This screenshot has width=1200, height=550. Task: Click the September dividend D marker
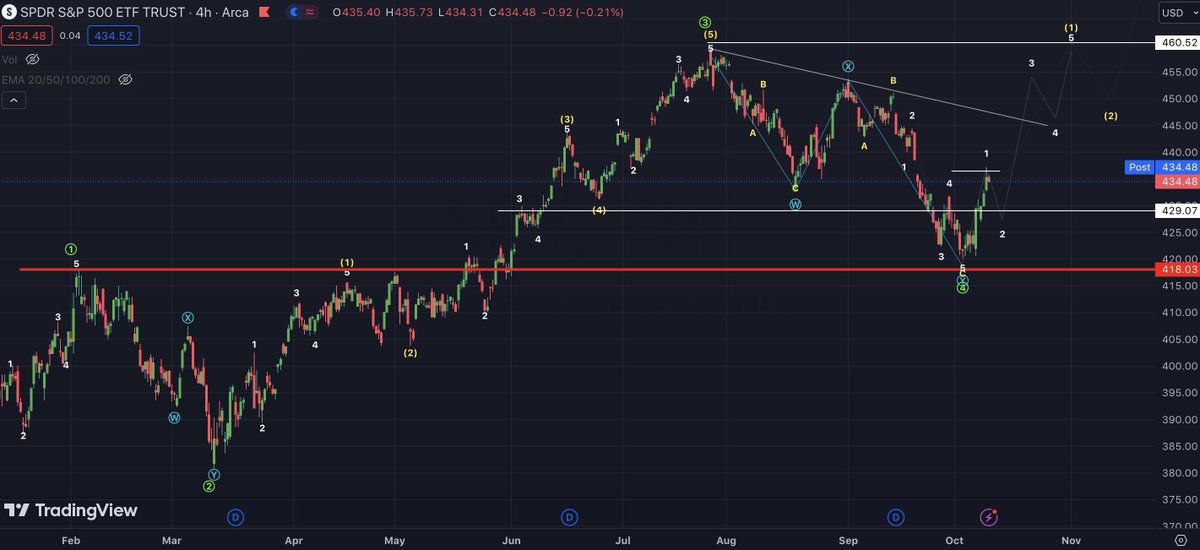tap(896, 517)
